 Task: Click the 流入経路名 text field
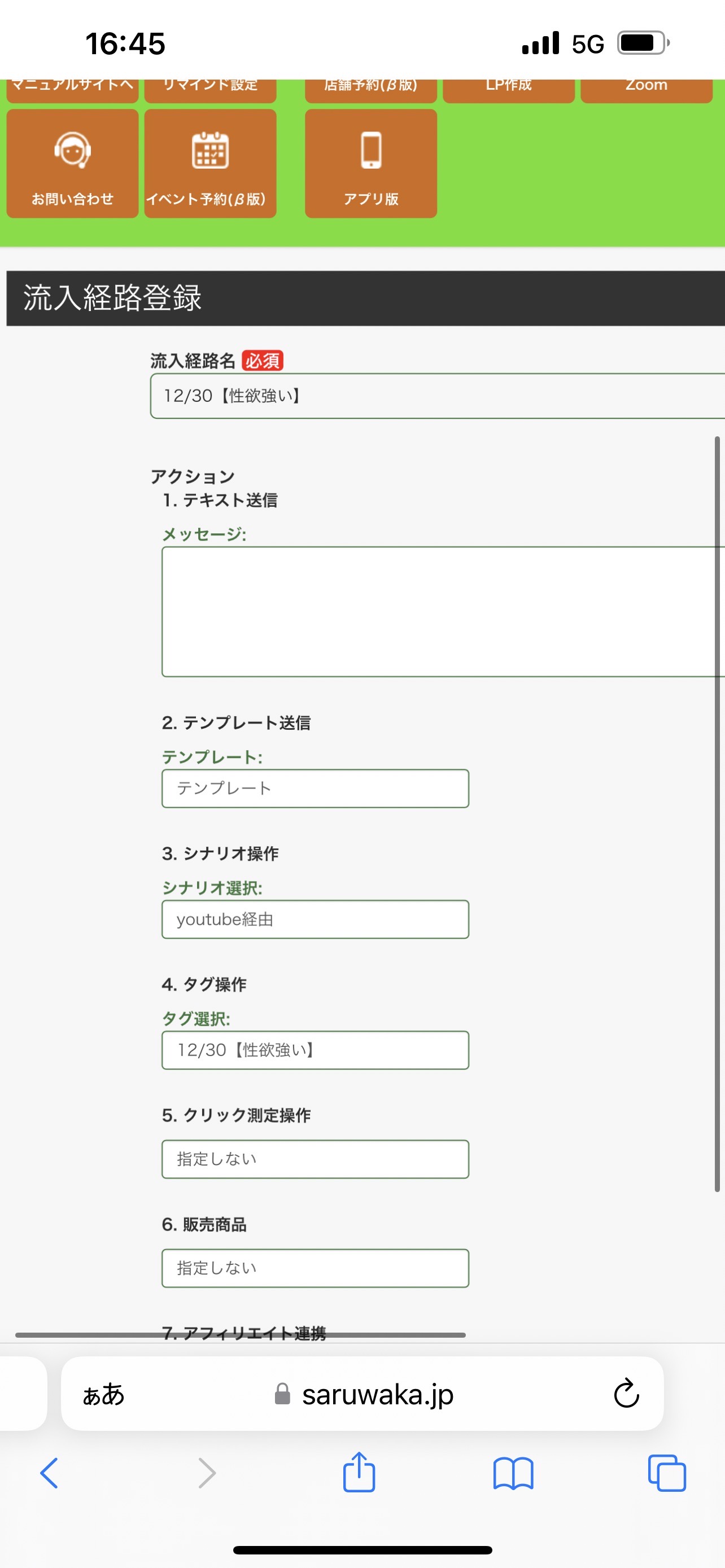click(x=437, y=396)
